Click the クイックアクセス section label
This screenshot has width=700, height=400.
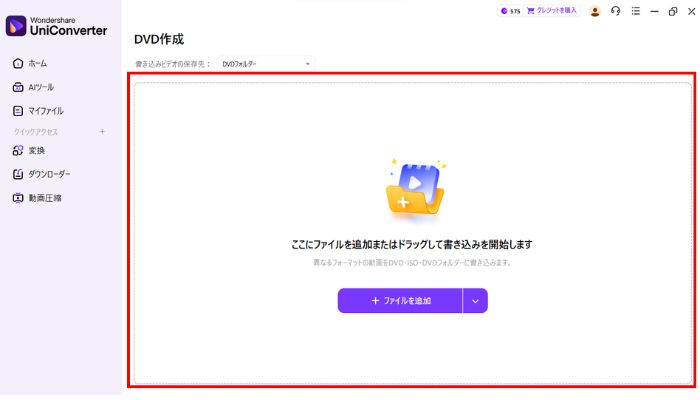click(x=36, y=132)
